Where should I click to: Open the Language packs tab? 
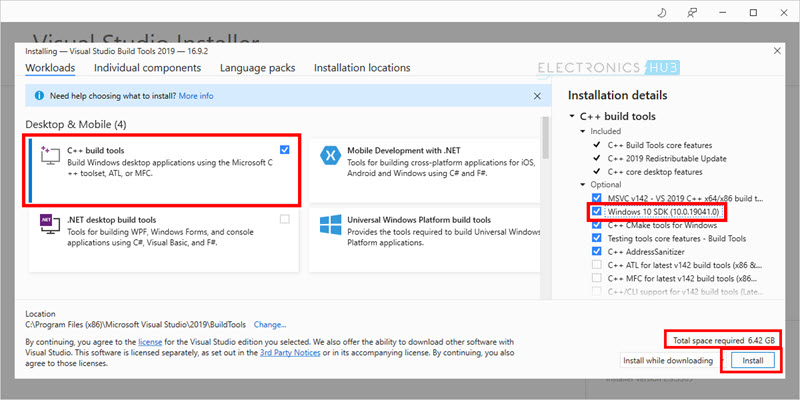(257, 68)
